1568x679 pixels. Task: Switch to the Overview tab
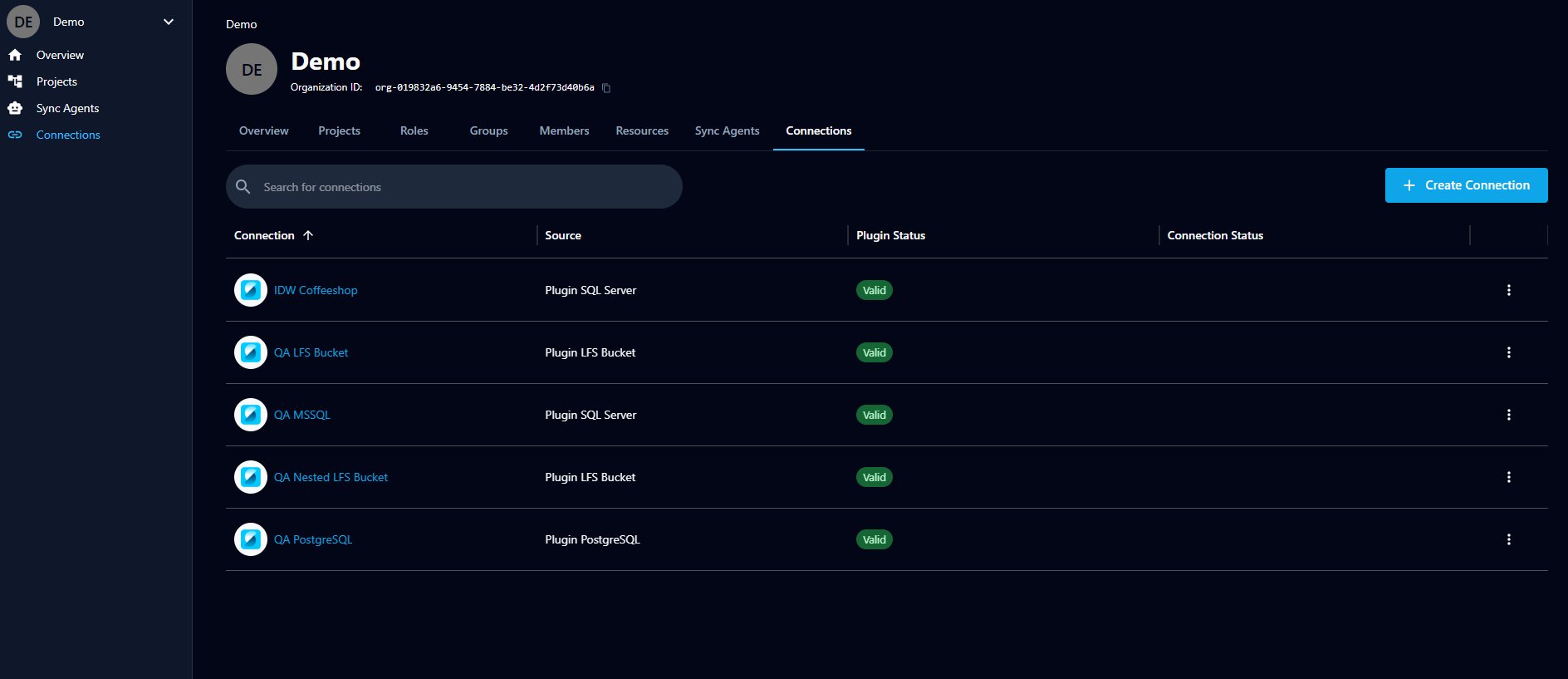[x=264, y=130]
